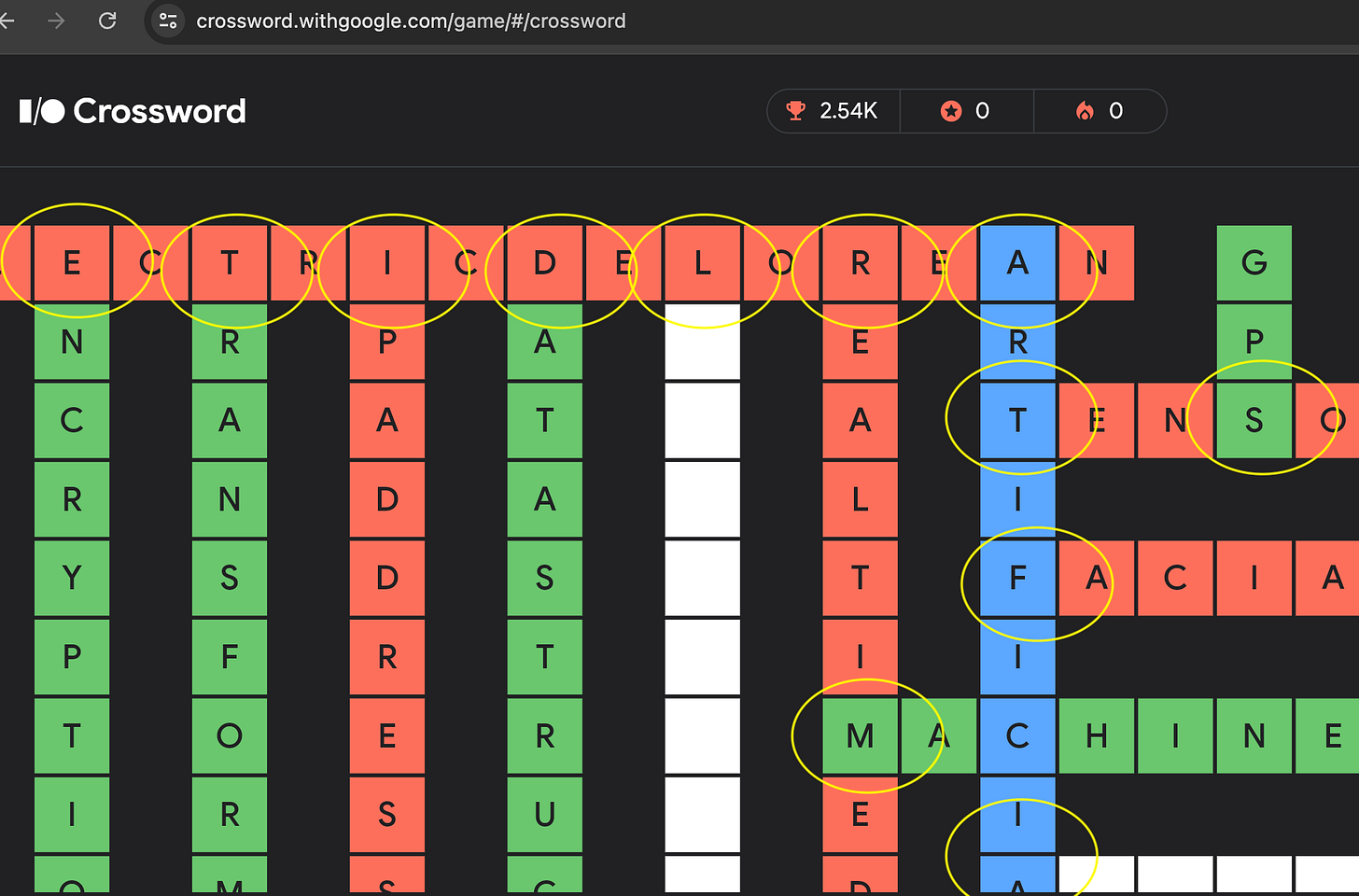Select the first empty white cell below L
The image size is (1359, 896).
702,342
